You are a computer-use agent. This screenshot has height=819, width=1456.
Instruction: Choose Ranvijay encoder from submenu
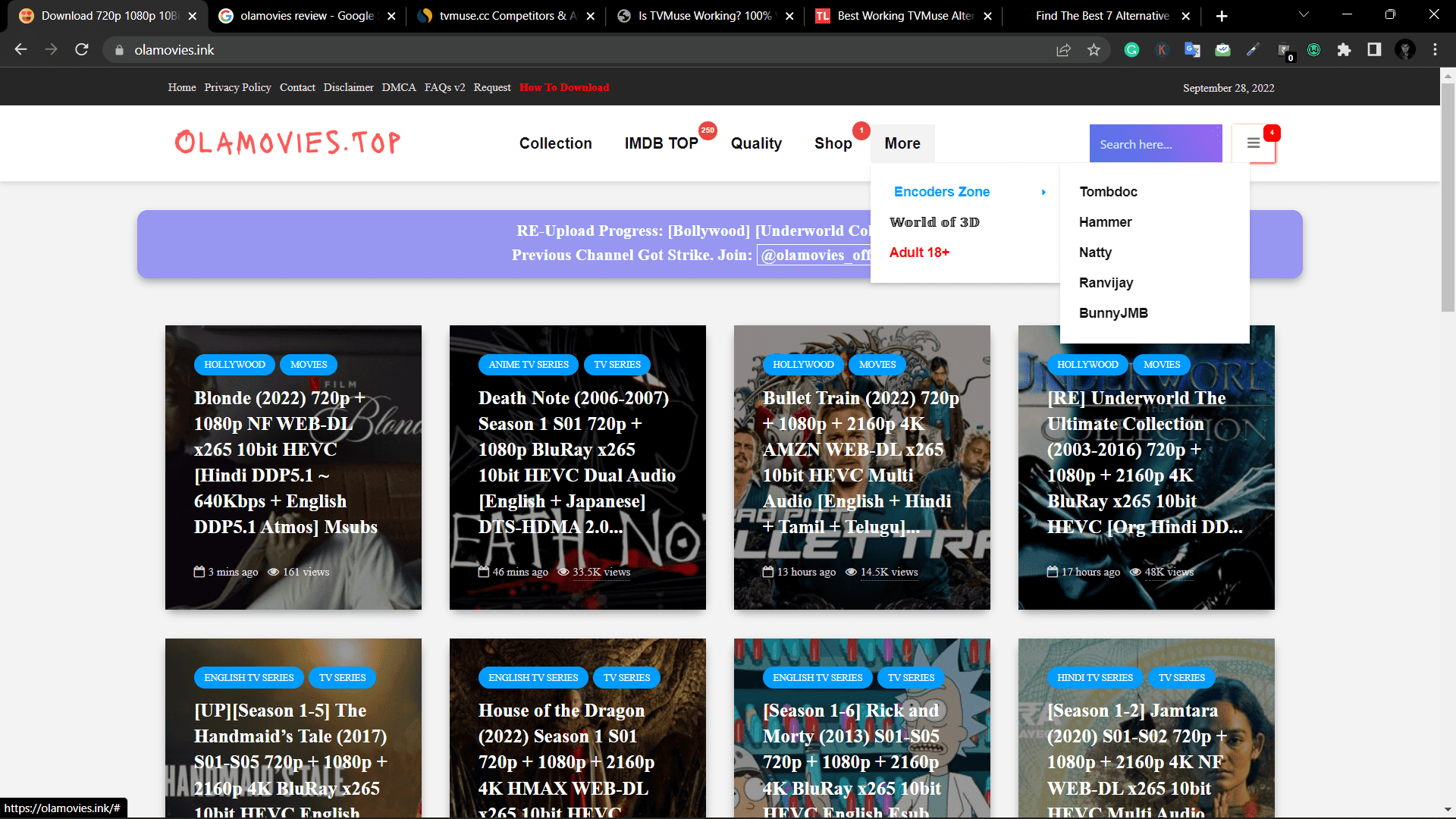click(x=1106, y=283)
